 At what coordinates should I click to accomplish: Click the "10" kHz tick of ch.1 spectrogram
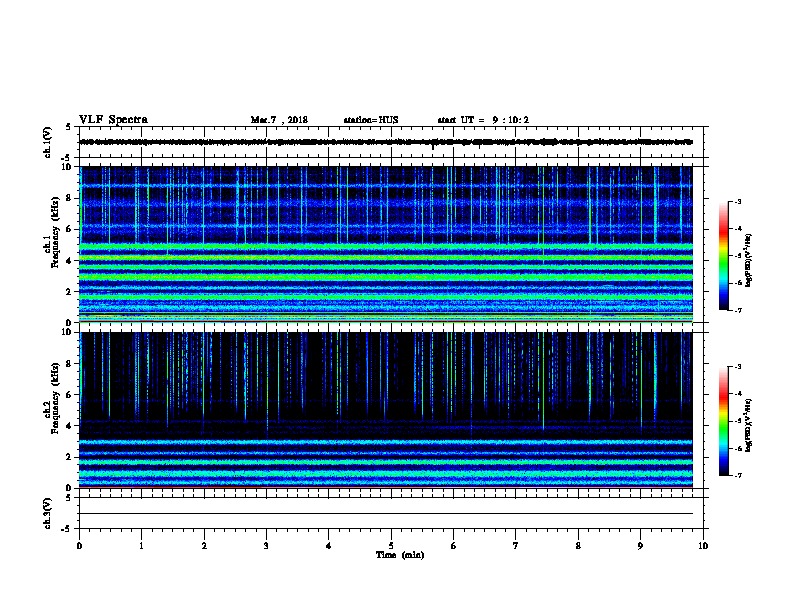(68, 167)
